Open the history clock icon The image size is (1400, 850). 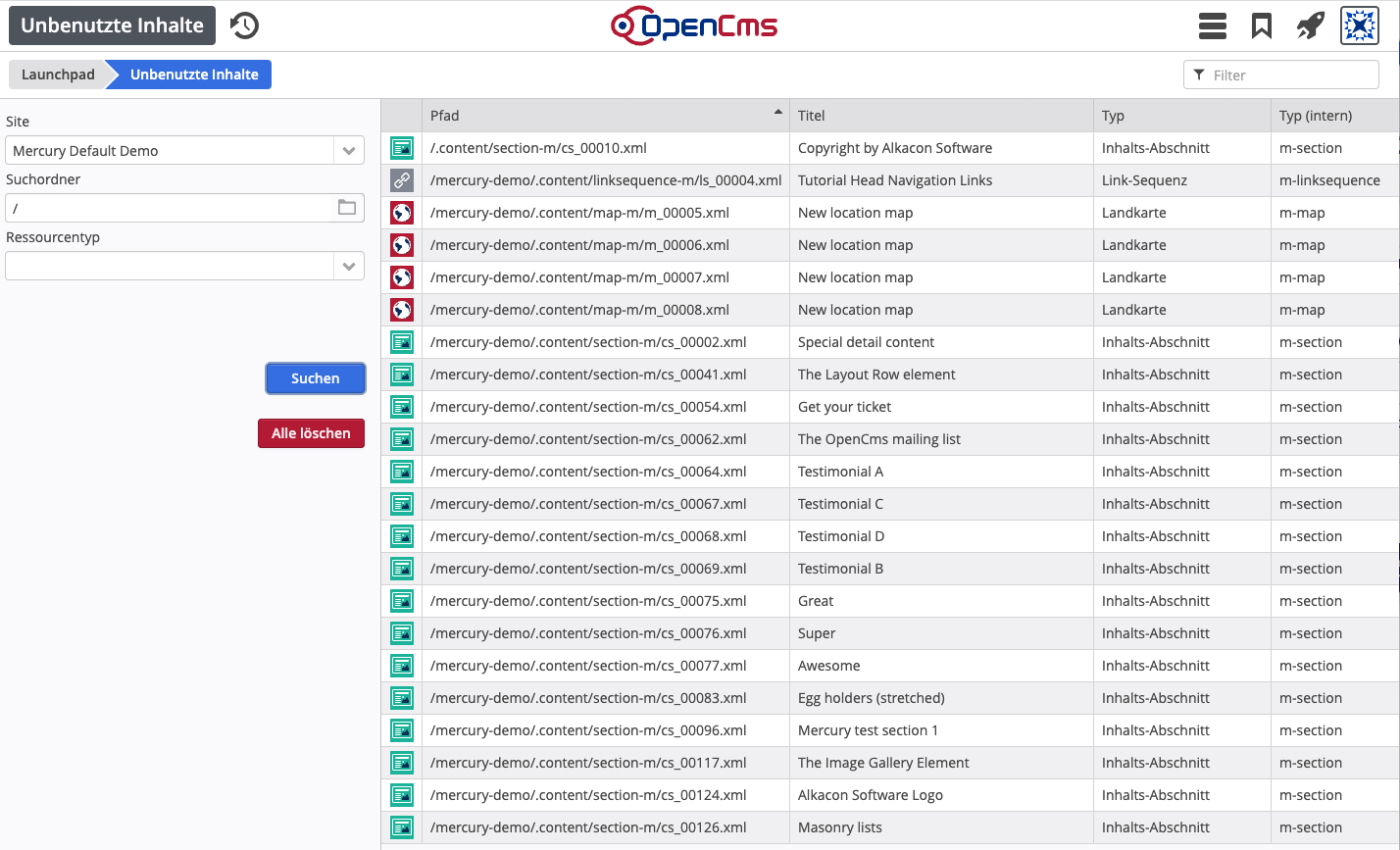(244, 25)
